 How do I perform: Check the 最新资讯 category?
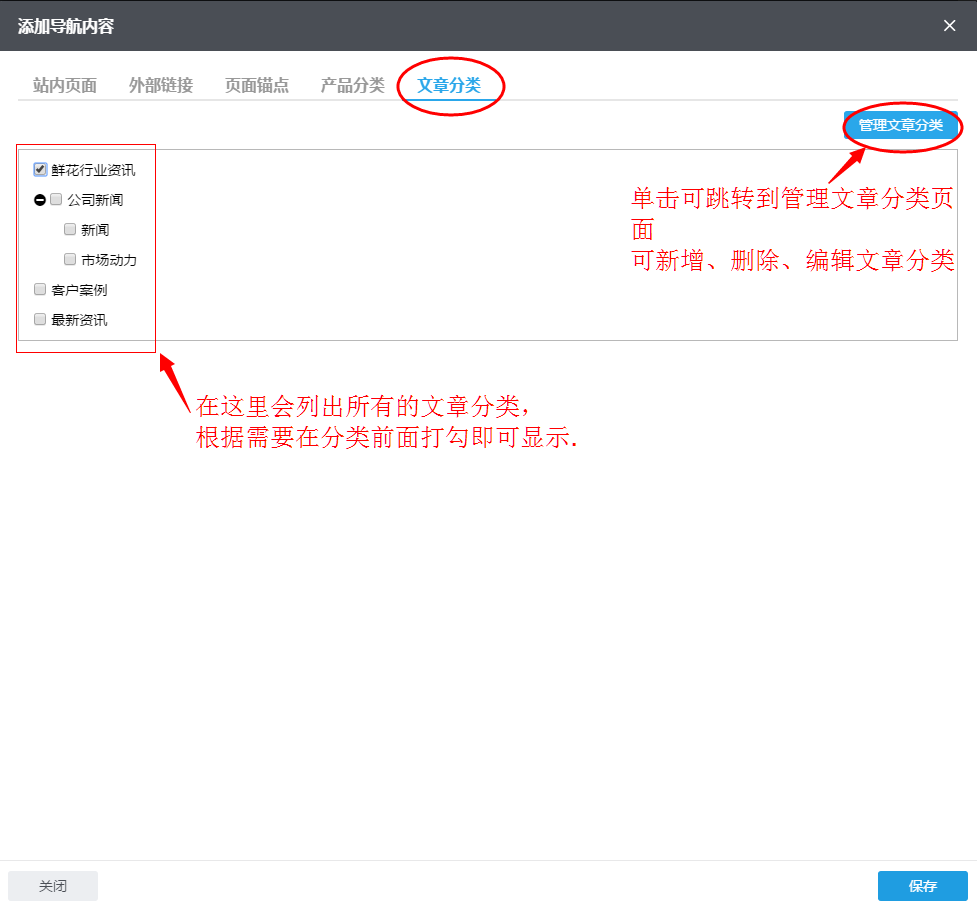click(39, 319)
